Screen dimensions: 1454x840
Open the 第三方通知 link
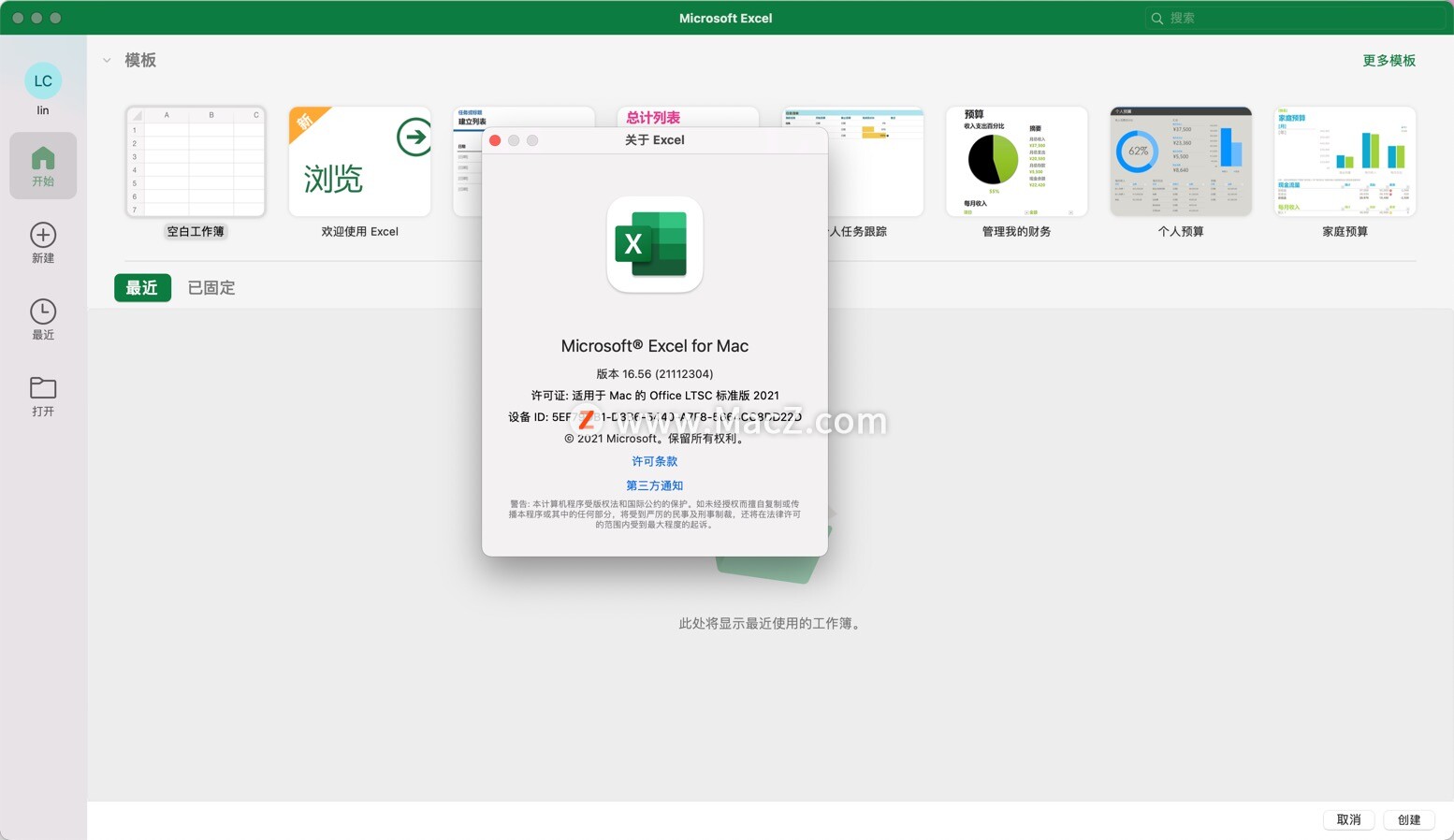click(x=655, y=485)
